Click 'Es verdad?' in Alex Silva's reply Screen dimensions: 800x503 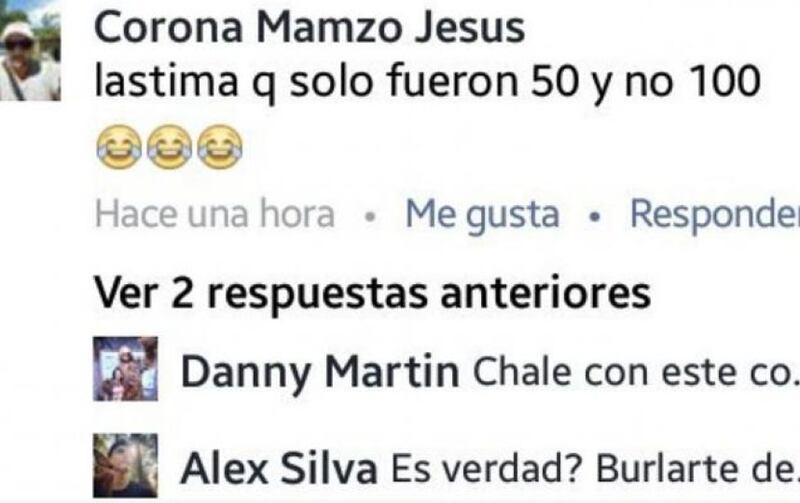point(486,469)
